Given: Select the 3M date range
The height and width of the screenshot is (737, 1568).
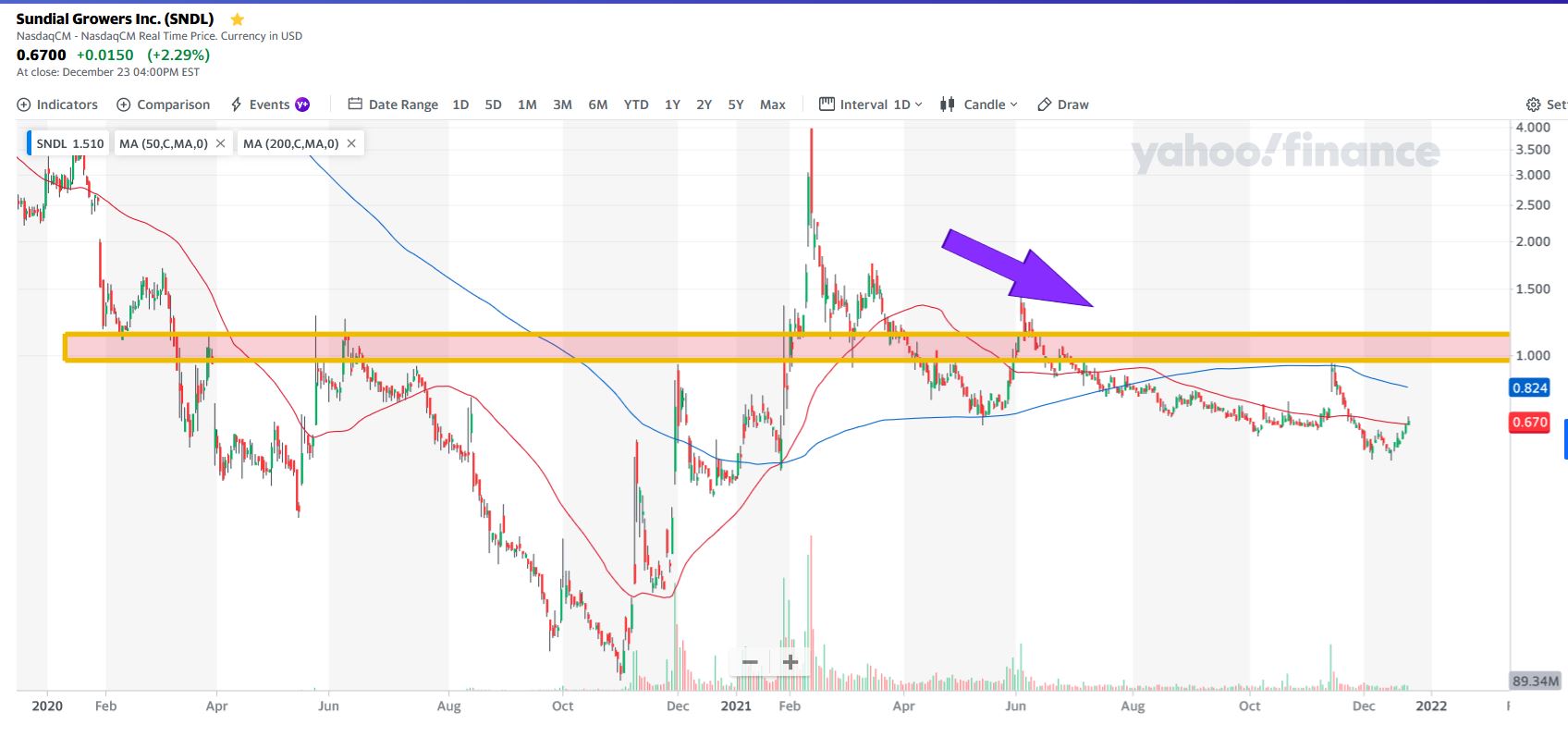Looking at the screenshot, I should 562,104.
